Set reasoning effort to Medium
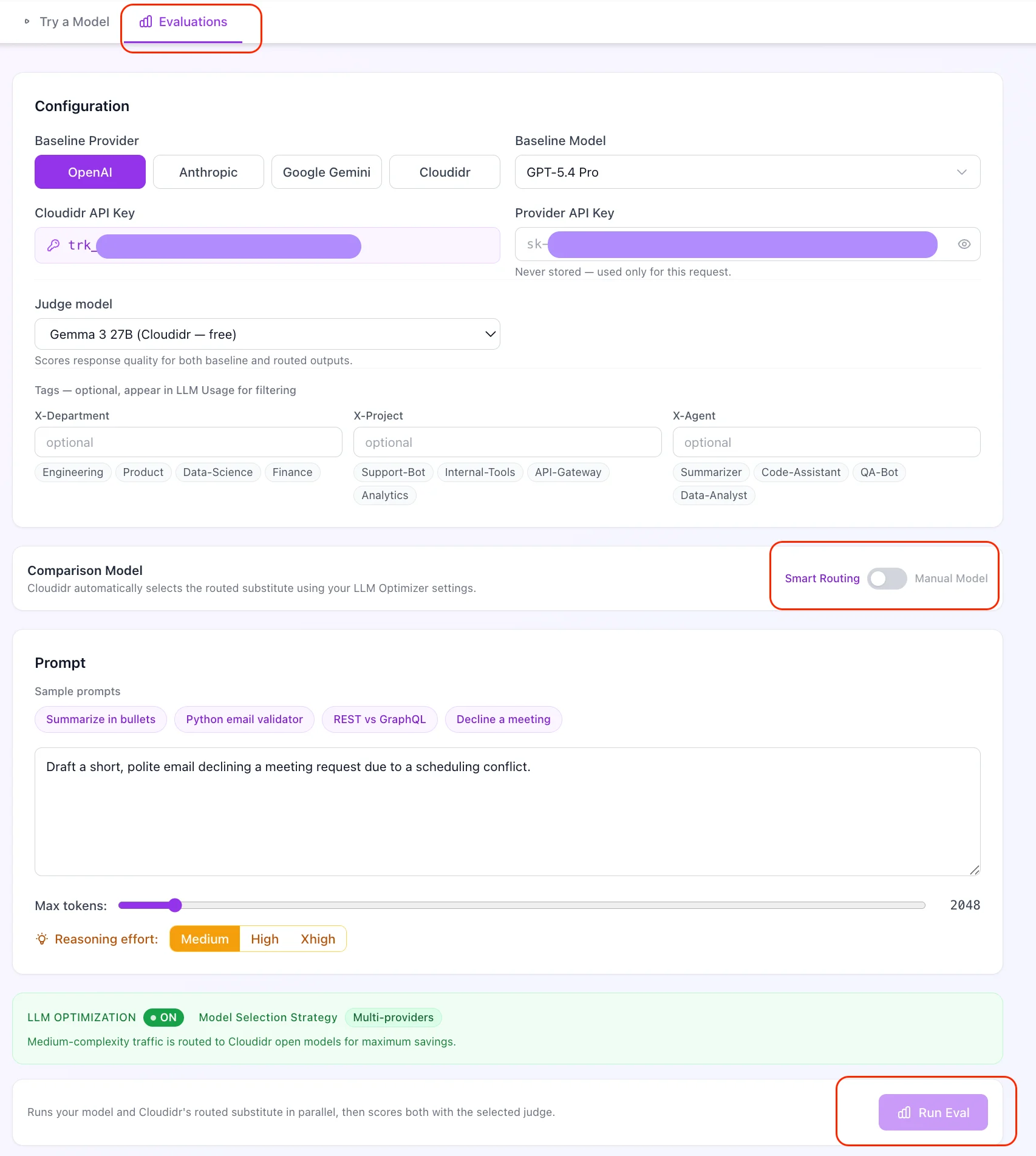The image size is (1036, 1156). coord(205,939)
